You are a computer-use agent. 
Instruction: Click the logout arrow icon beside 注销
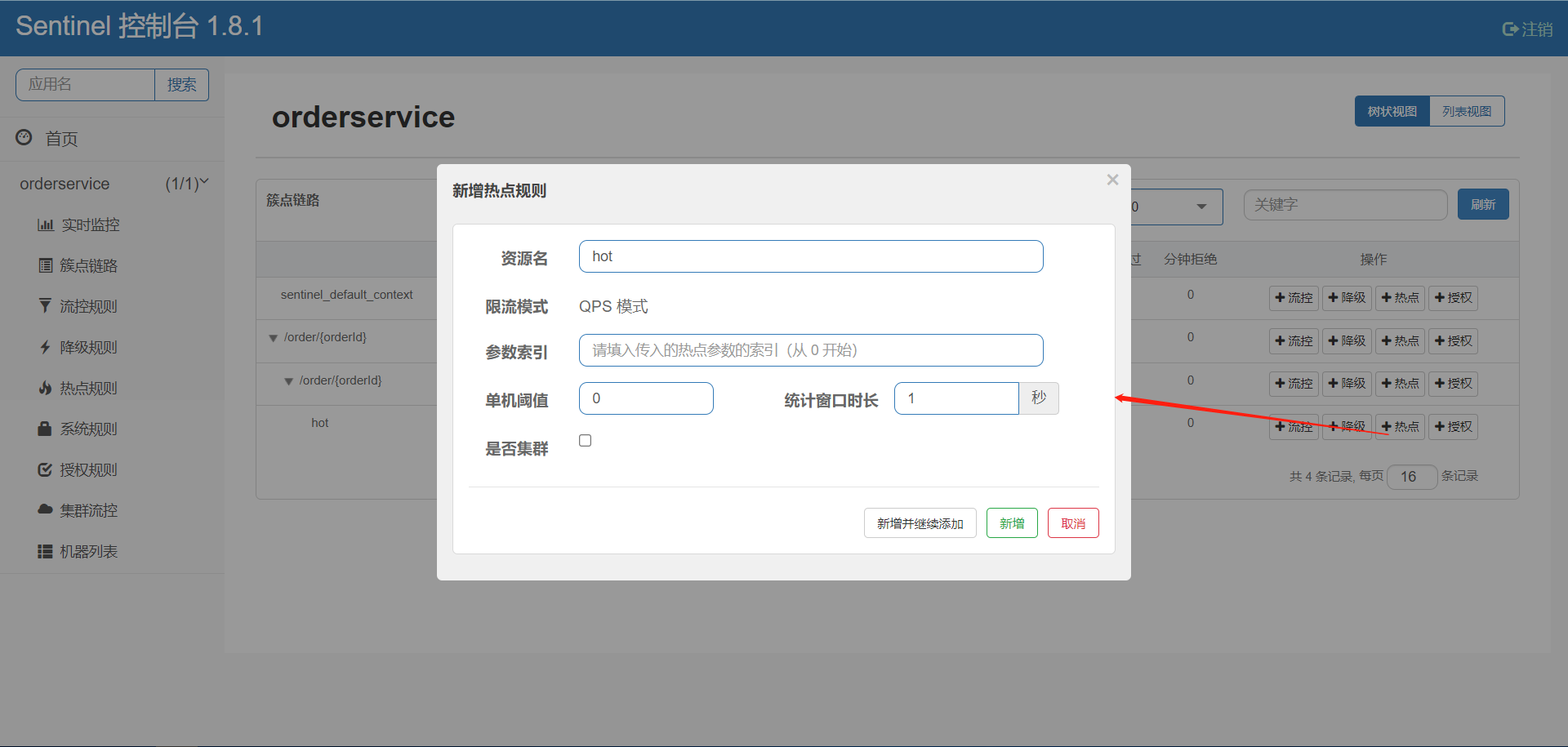tap(1510, 29)
